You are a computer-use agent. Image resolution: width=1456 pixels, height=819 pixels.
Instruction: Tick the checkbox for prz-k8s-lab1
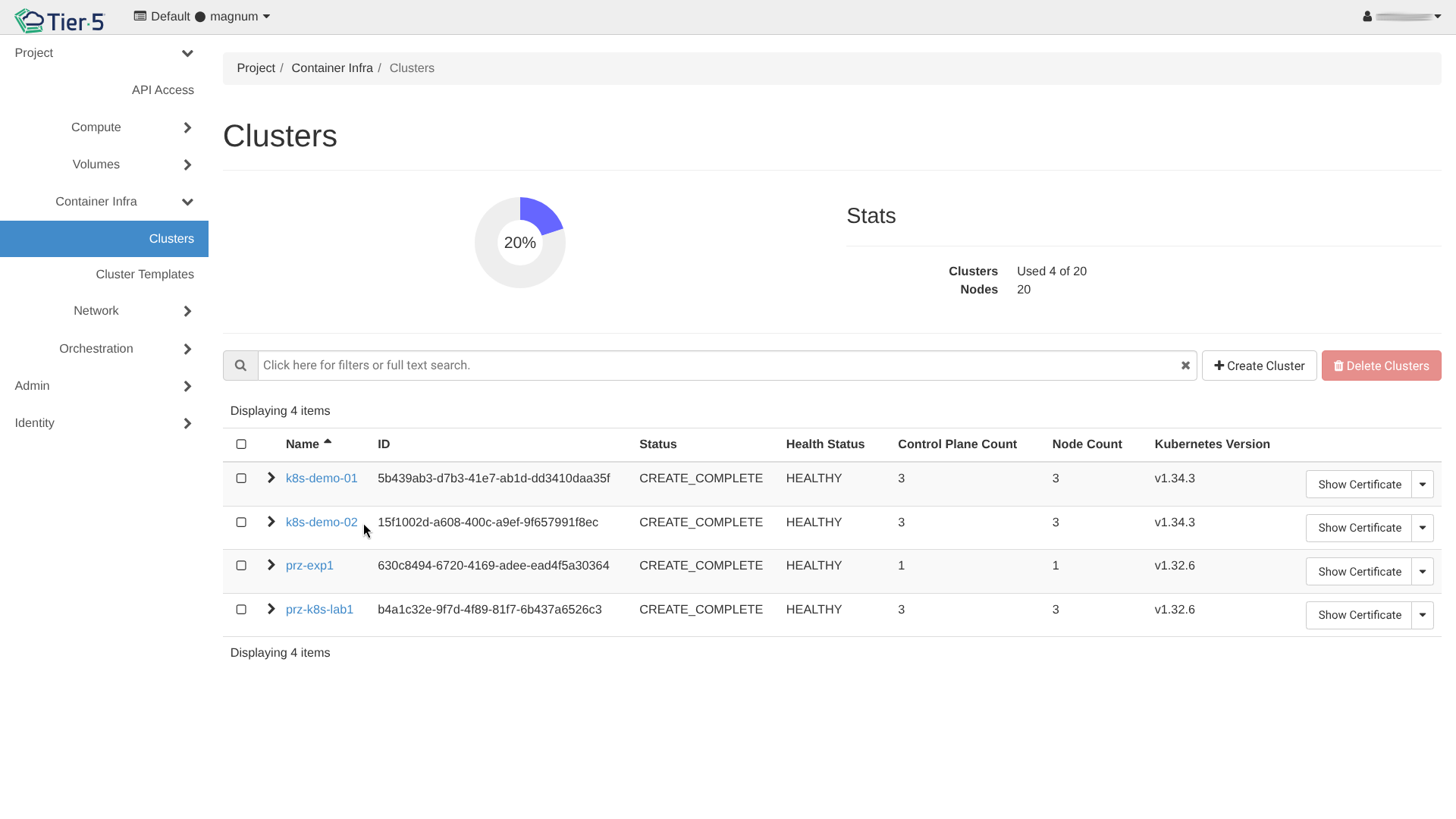coord(241,609)
